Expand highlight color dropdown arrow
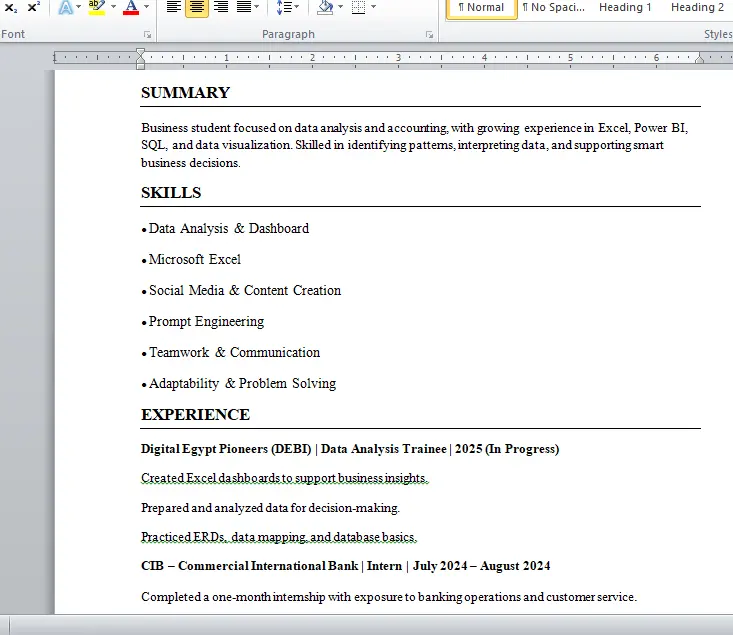The image size is (733, 635). click(113, 7)
